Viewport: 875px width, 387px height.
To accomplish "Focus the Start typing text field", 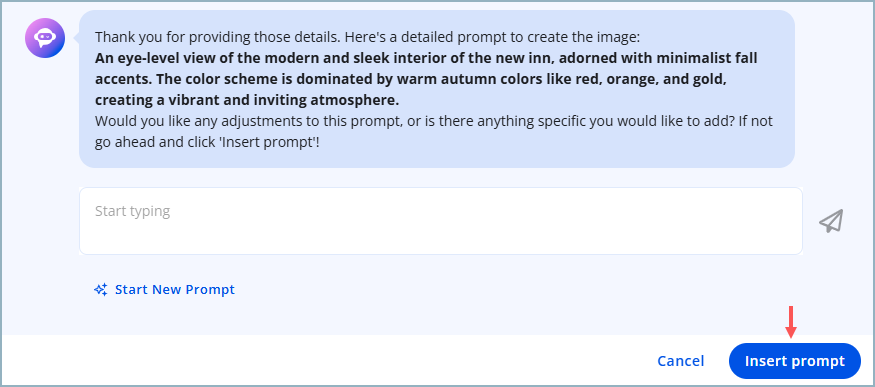I will 441,221.
